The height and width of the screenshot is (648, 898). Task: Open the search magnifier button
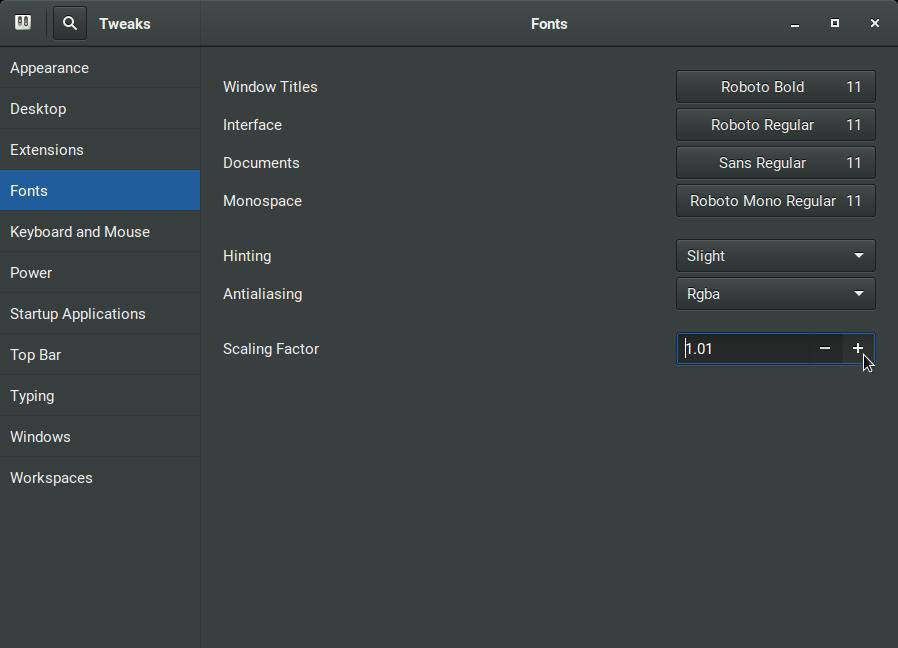(x=70, y=23)
